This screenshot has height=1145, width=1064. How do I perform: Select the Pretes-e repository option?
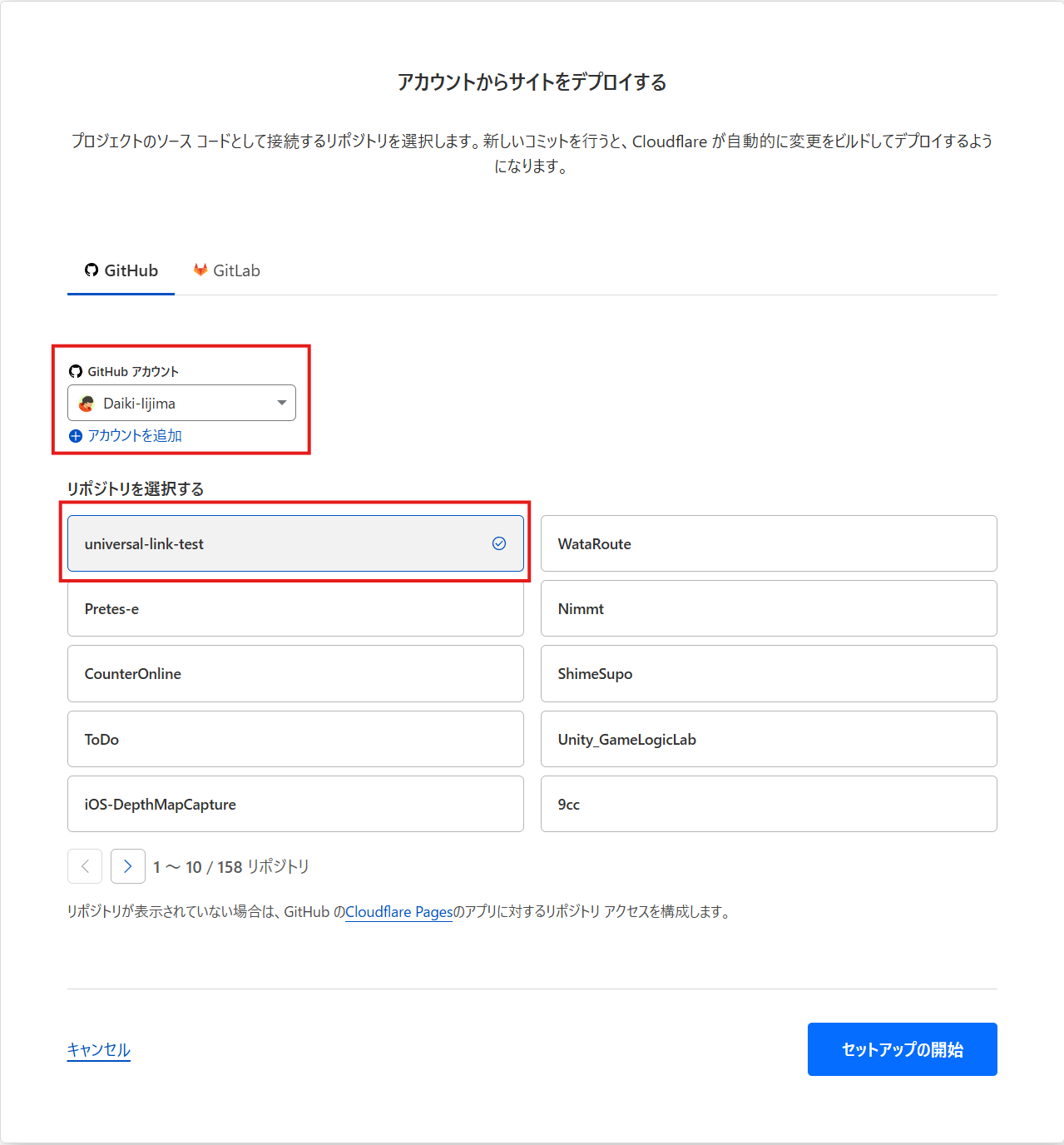click(295, 608)
